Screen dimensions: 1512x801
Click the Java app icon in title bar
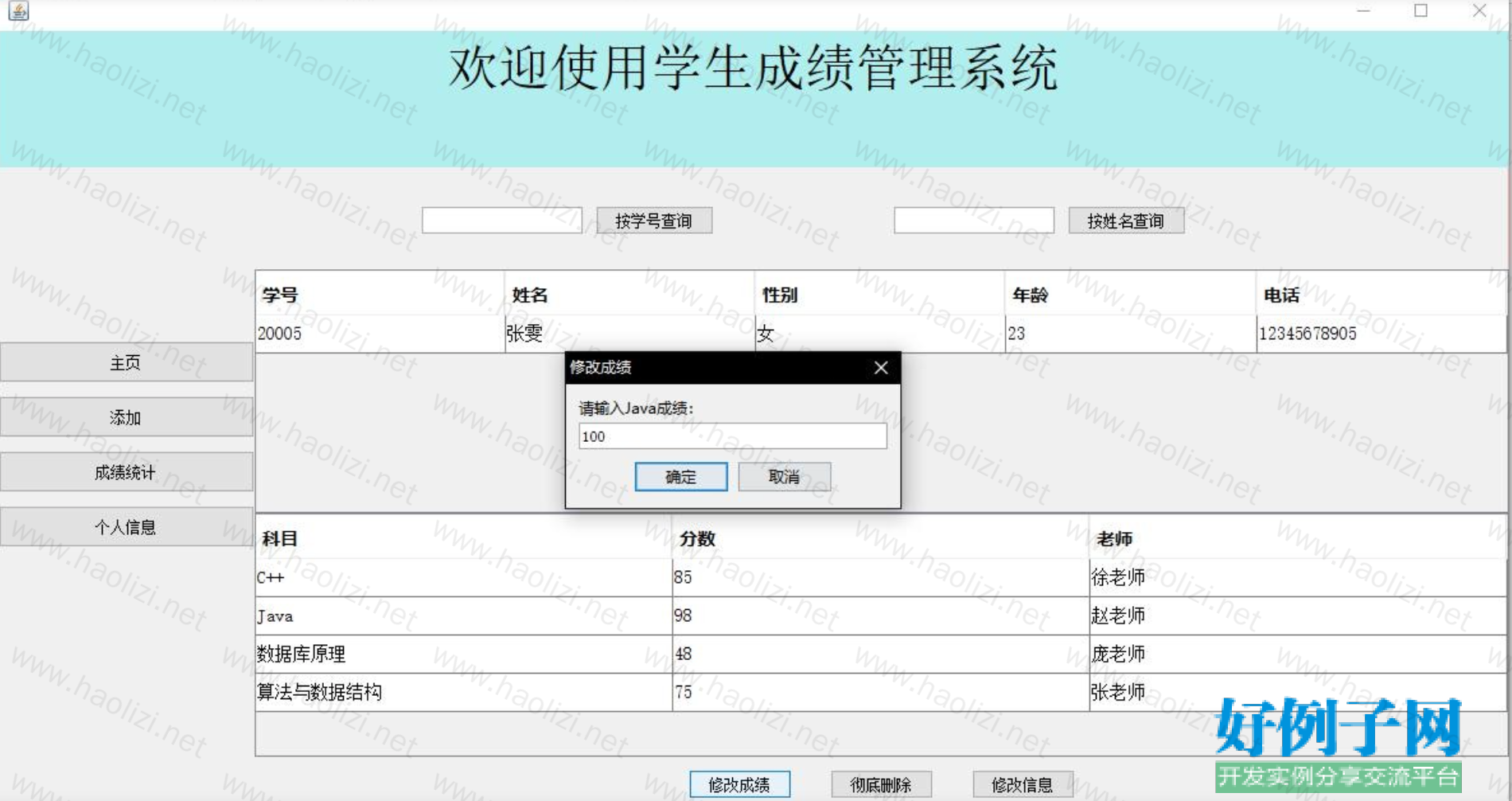(x=18, y=10)
